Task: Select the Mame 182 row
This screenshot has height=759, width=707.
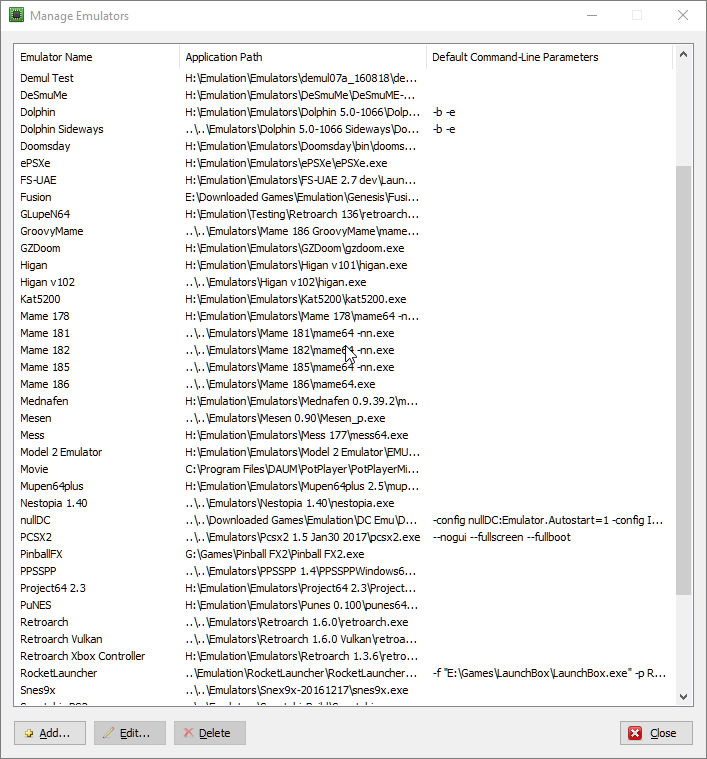Action: pos(344,350)
